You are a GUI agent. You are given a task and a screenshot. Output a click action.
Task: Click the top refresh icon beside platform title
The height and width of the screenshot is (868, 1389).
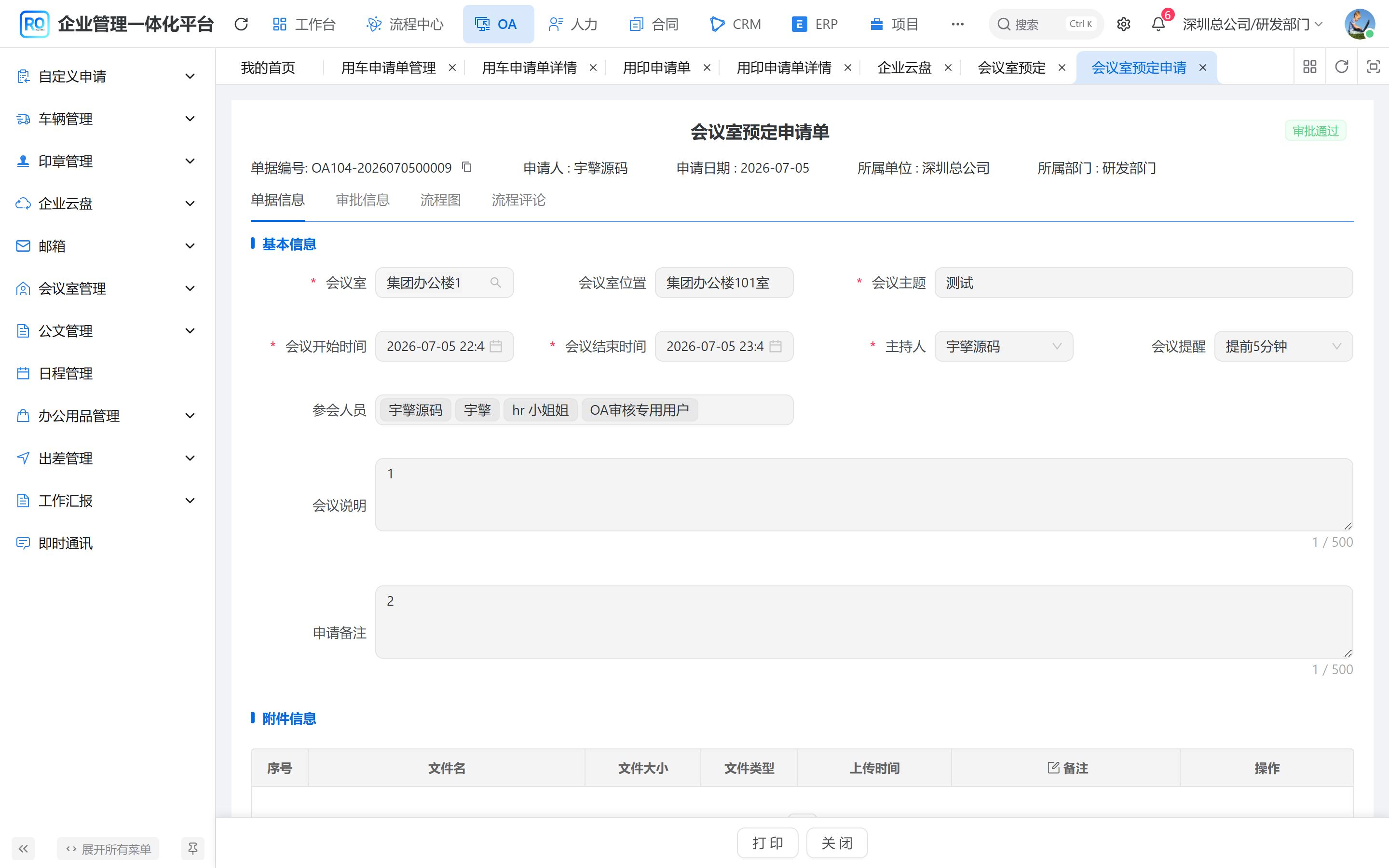241,24
